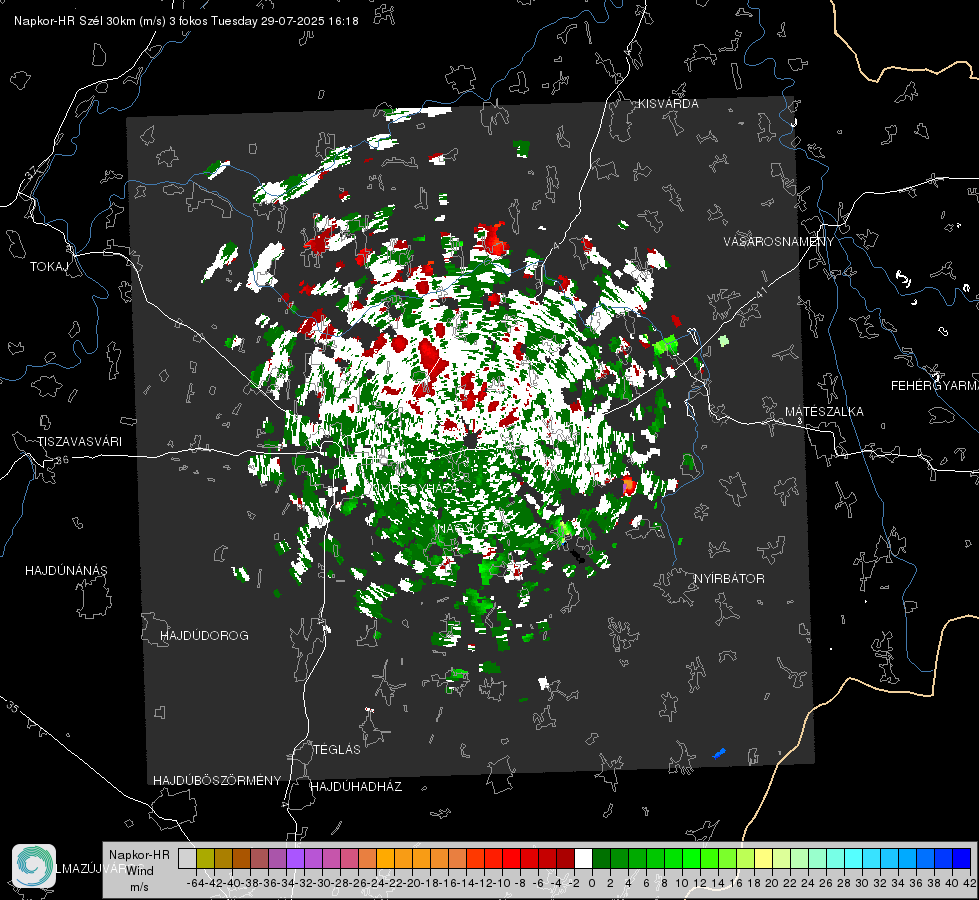The image size is (979, 900).
Task: Select the KISVÁRDA city label
Action: [668, 104]
